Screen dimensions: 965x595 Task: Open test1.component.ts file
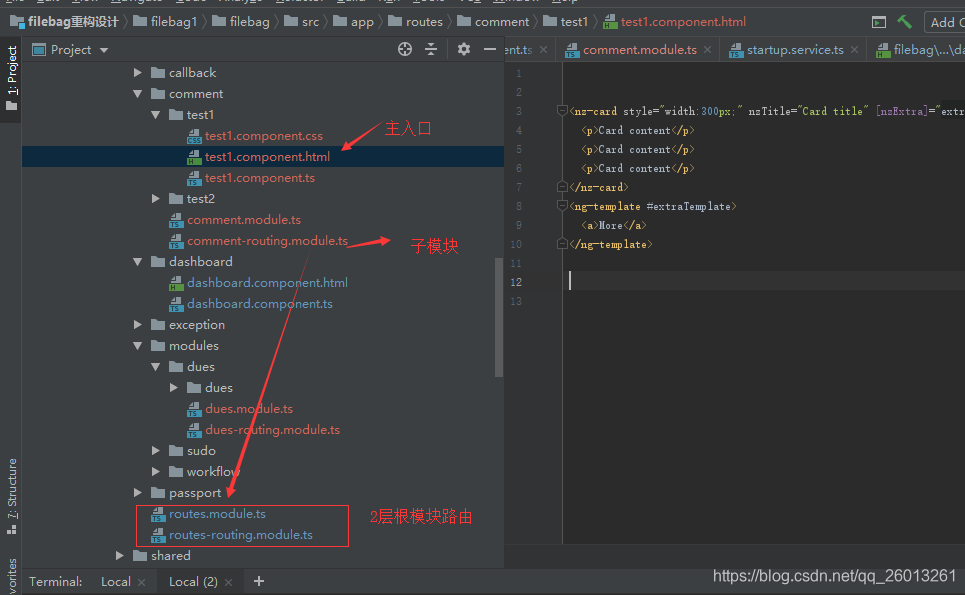(x=260, y=178)
